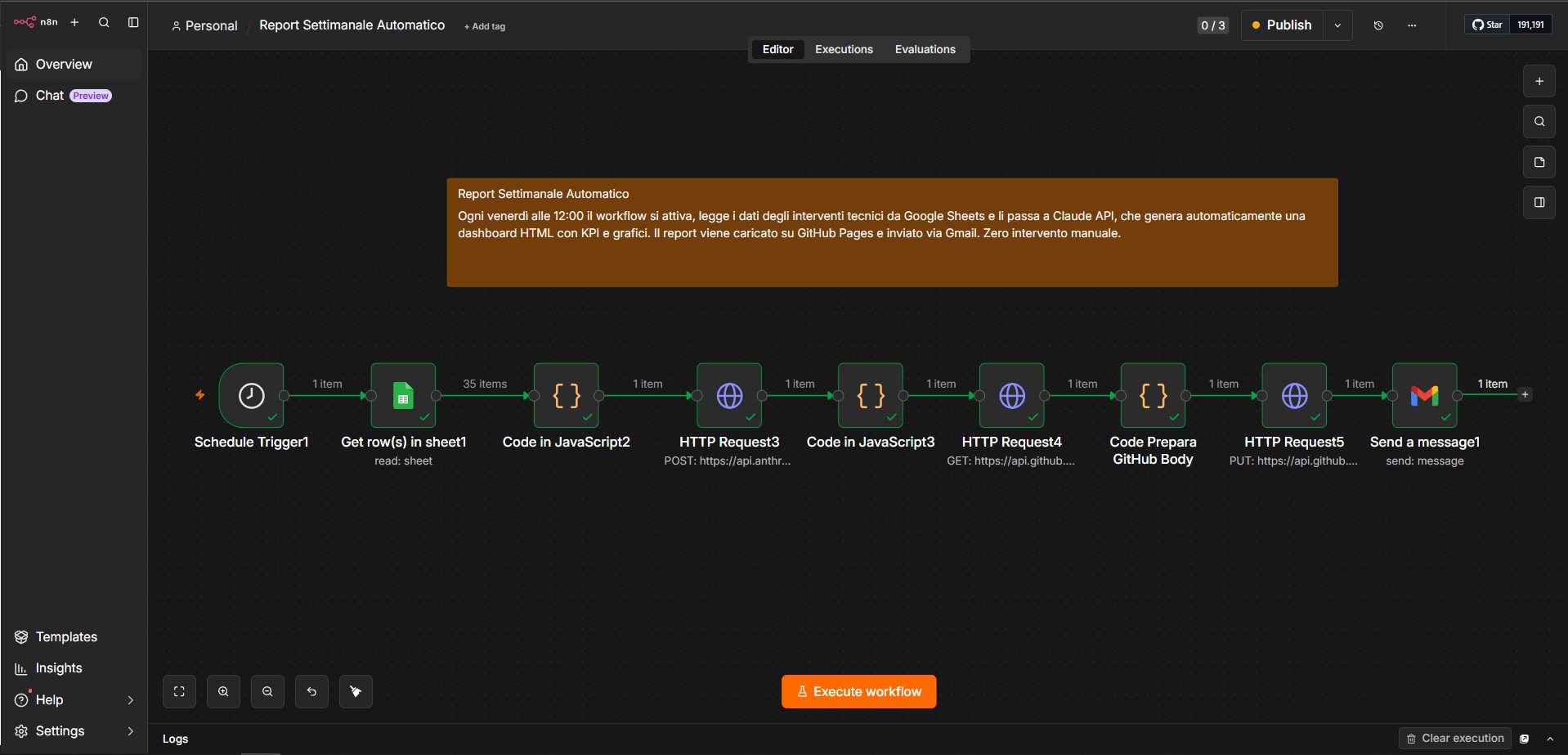Screen dimensions: 1568x755
Task: Open Chat Preview in the sidebar
Action: pyautogui.click(x=74, y=96)
